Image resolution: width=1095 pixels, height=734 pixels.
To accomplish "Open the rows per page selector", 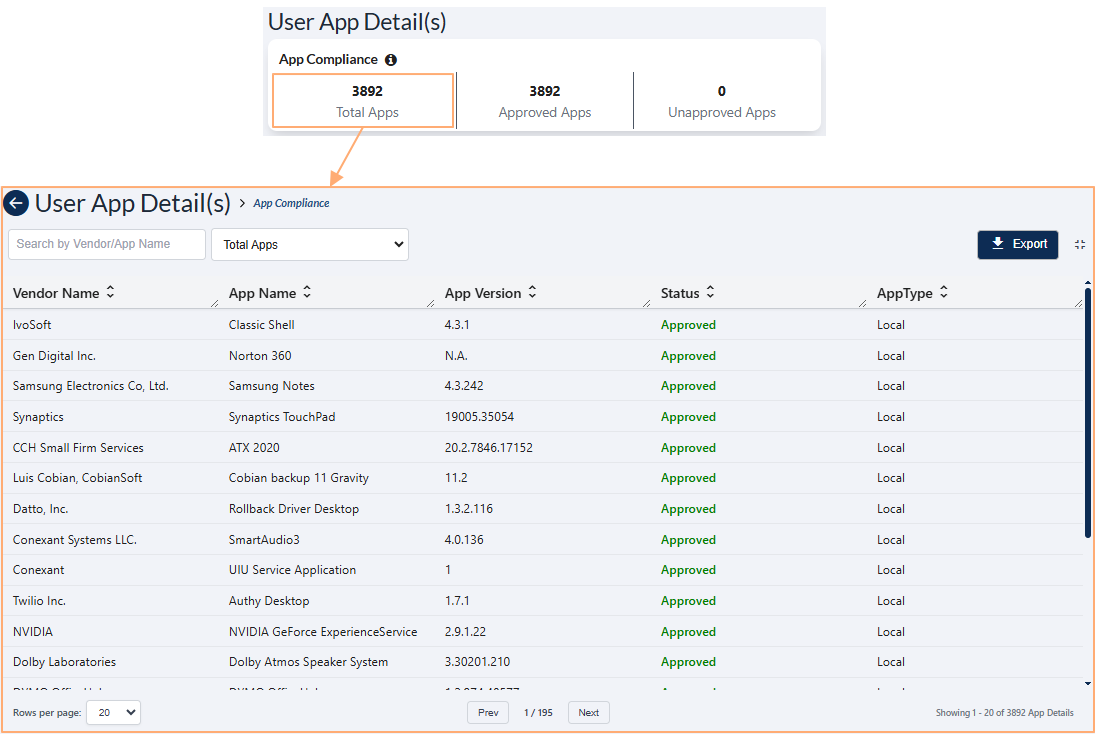I will 113,712.
